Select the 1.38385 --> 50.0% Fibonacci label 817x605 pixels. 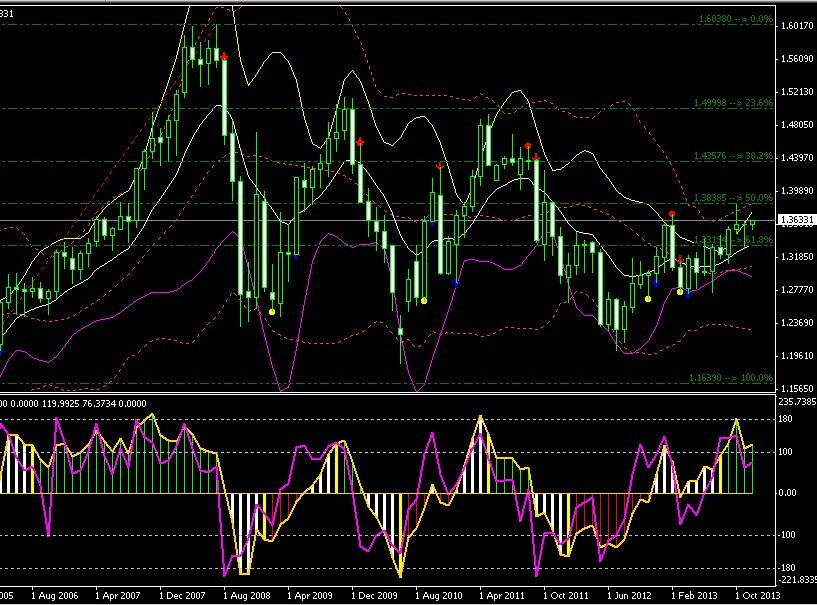733,198
